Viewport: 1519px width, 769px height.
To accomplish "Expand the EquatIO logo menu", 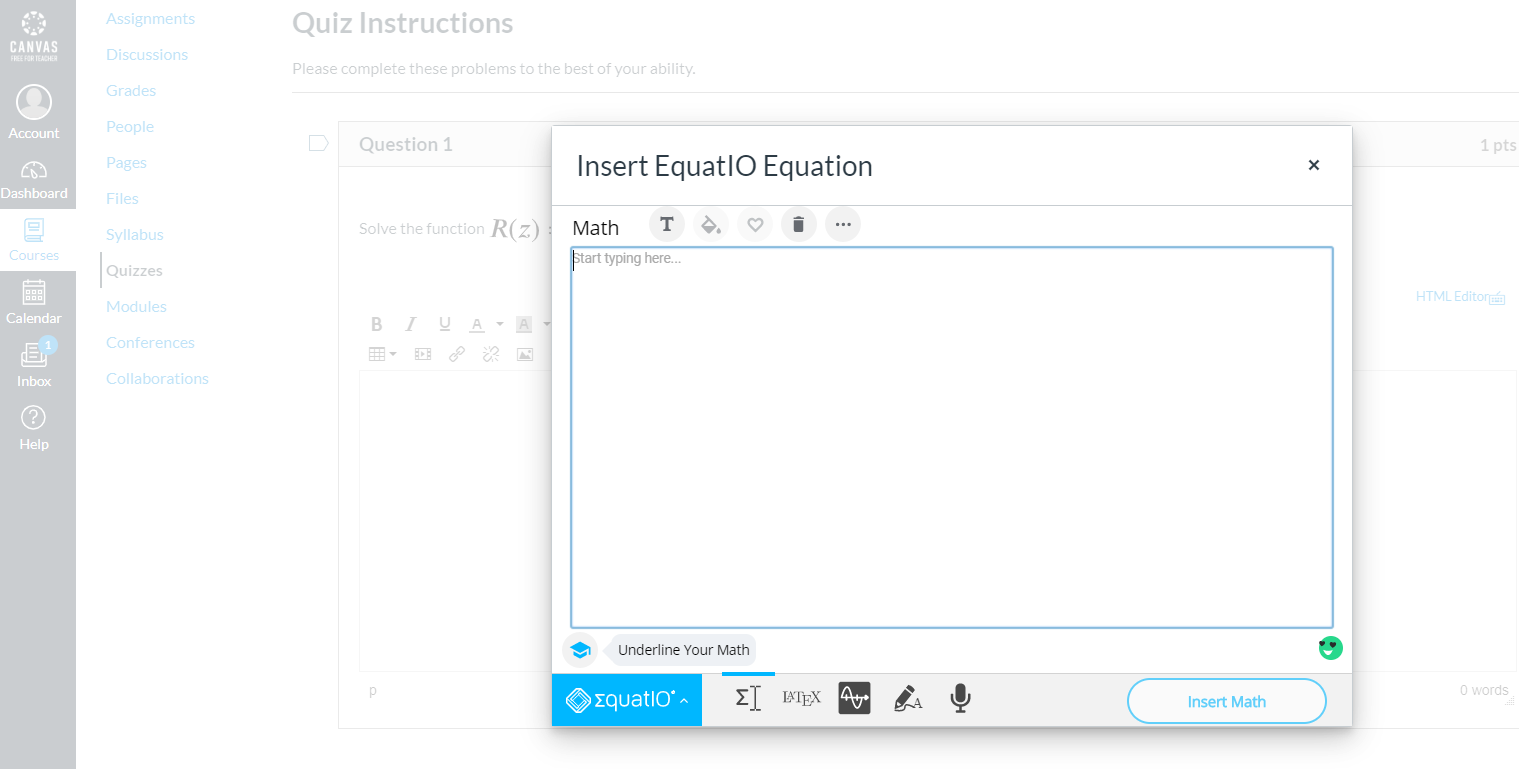I will (627, 700).
